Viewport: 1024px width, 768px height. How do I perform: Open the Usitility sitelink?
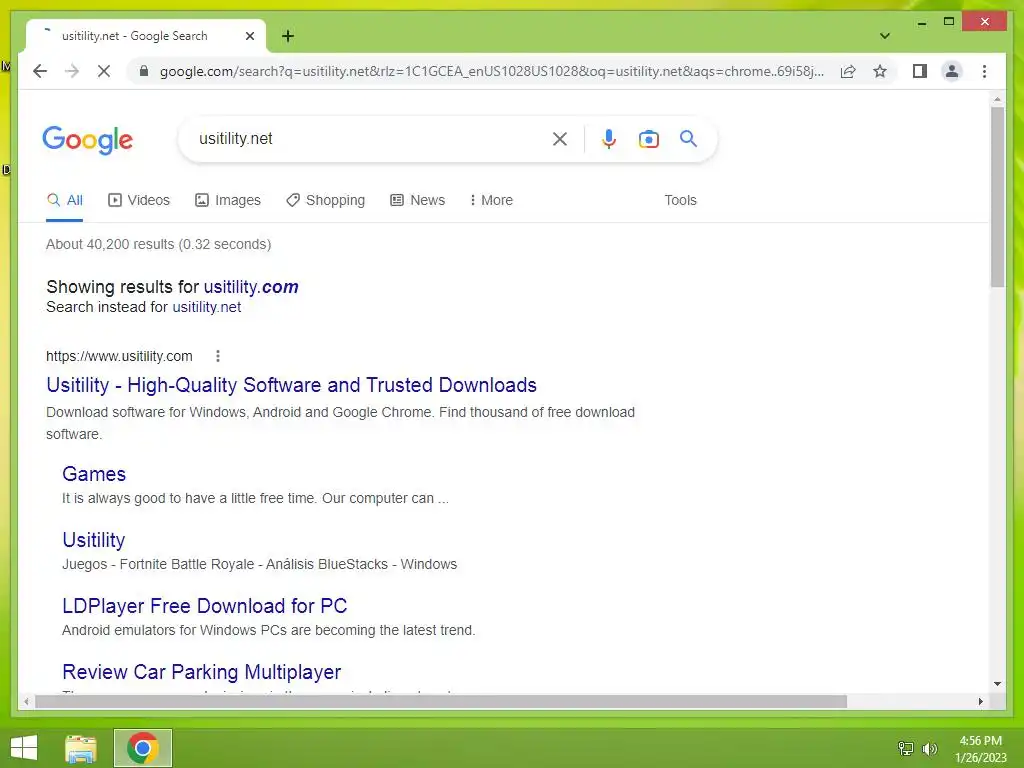pyautogui.click(x=93, y=540)
